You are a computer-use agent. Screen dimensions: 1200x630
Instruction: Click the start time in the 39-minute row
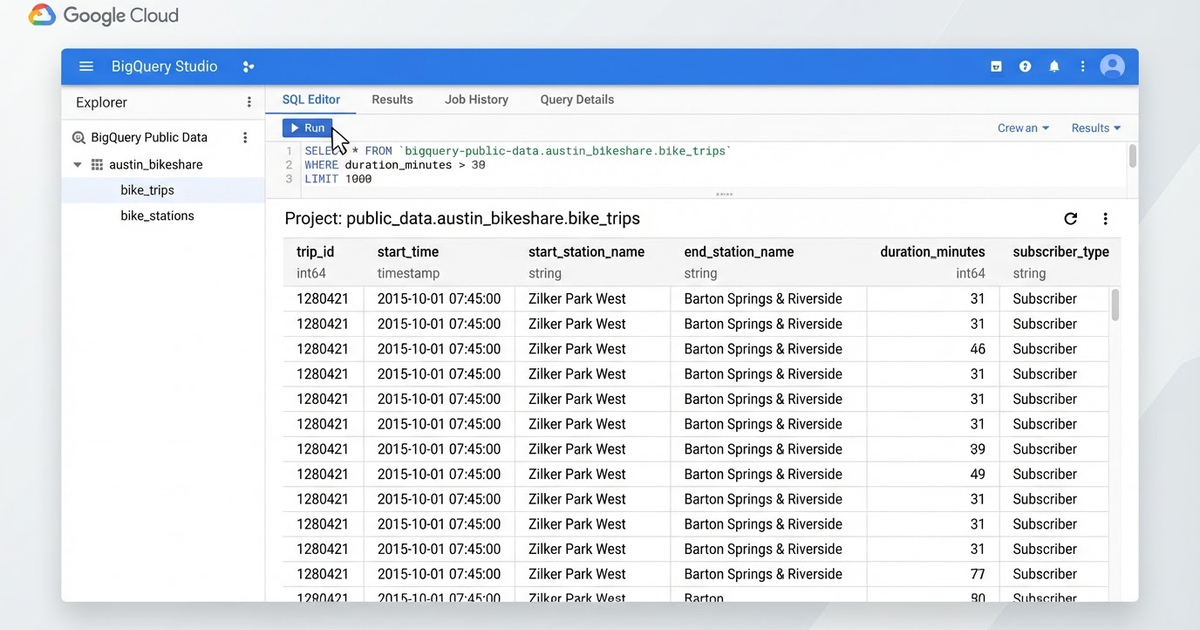[x=439, y=449]
